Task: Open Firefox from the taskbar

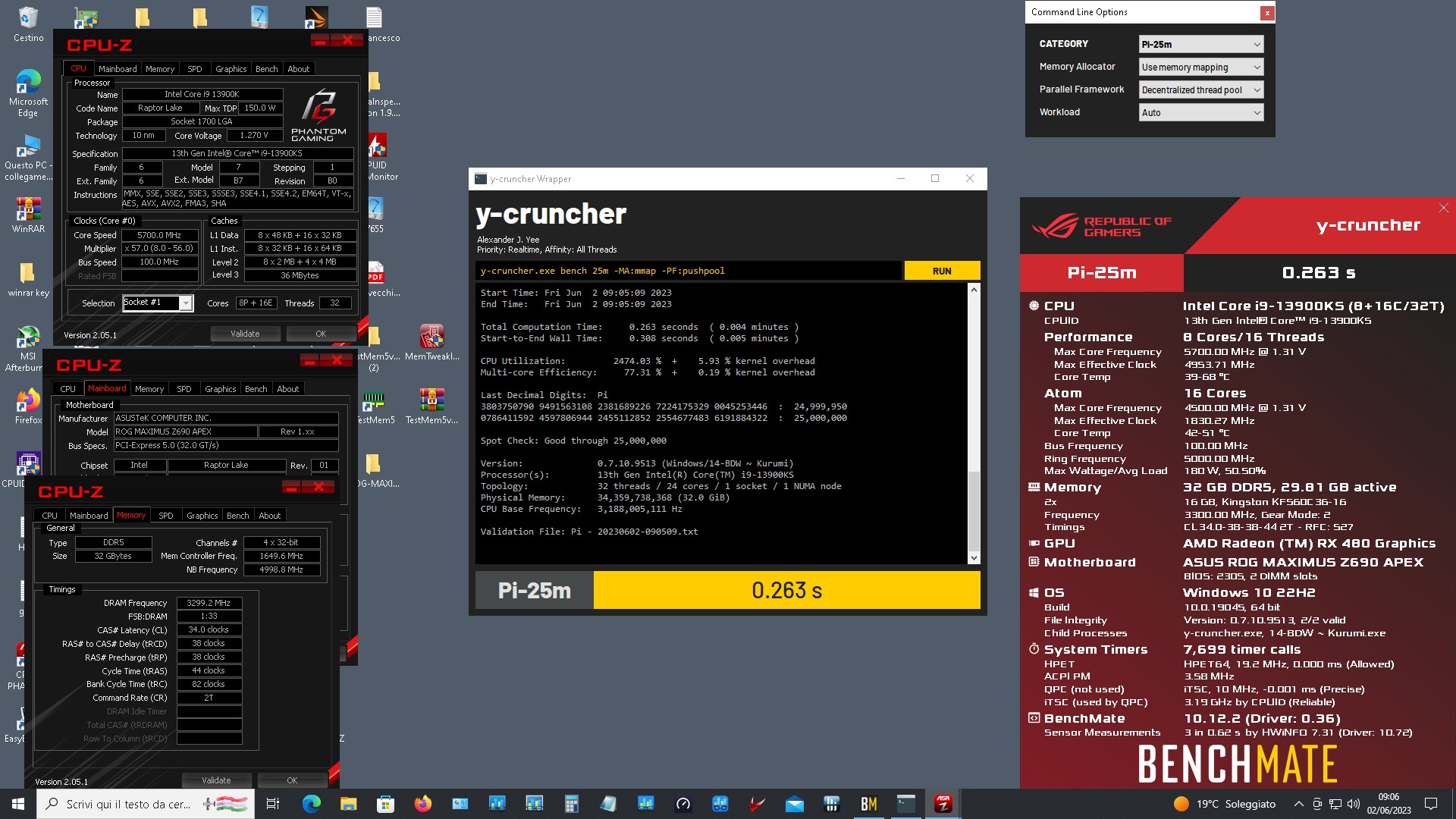Action: coord(422,804)
